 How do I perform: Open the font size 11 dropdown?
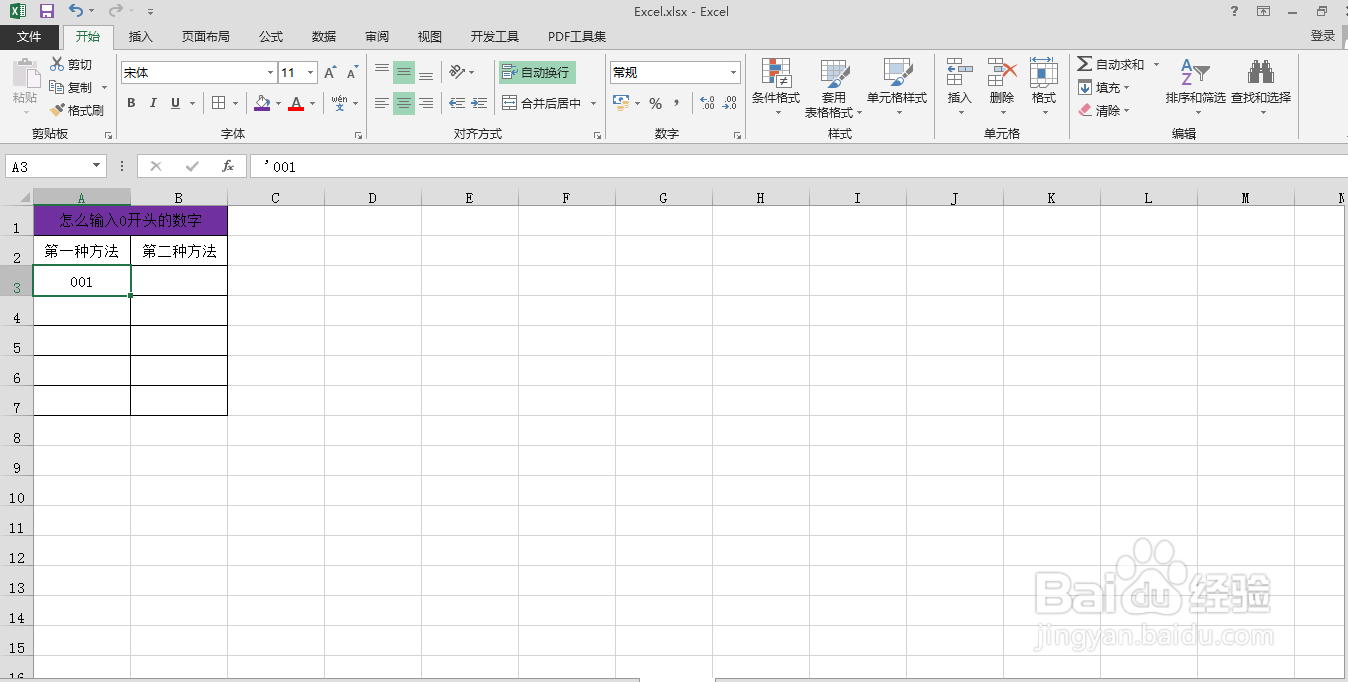click(311, 72)
